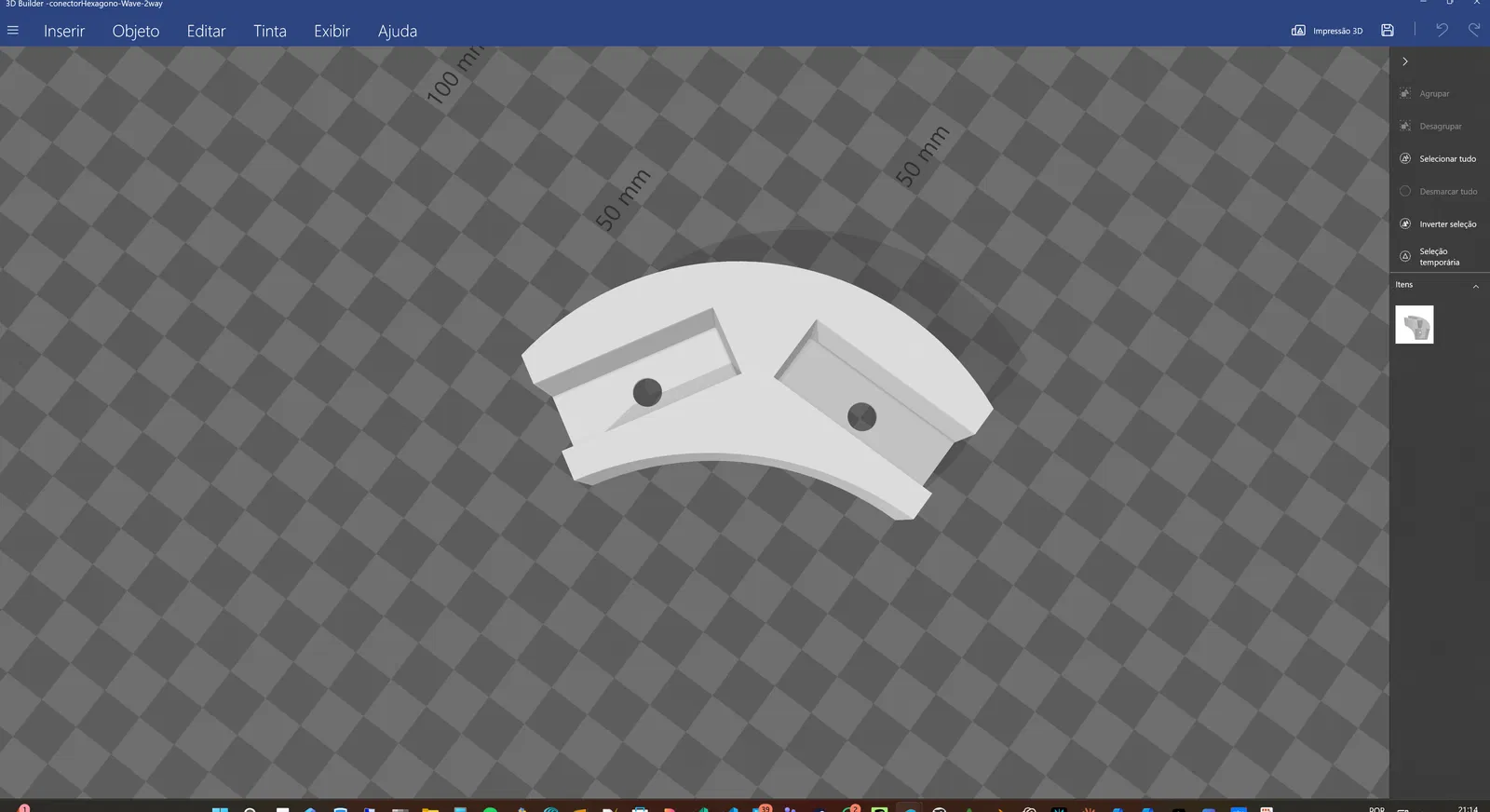Choose Inverter seleção
The width and height of the screenshot is (1490, 812).
coord(1438,223)
